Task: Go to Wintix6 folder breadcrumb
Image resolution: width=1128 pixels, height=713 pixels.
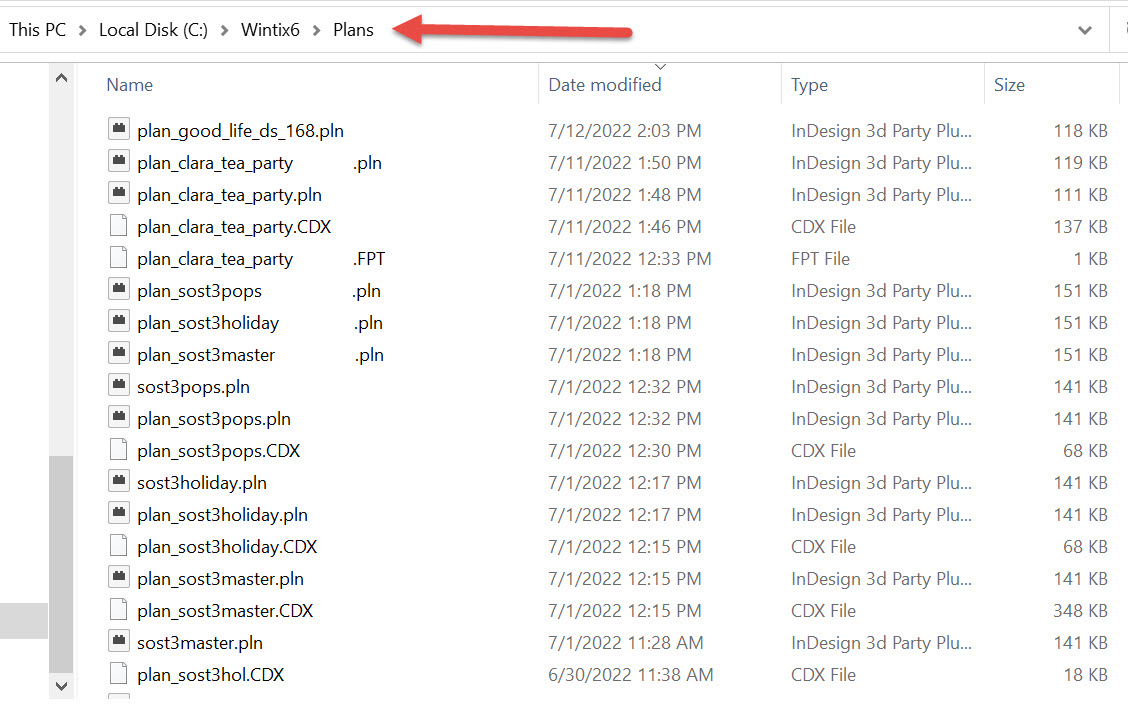Action: (x=270, y=29)
